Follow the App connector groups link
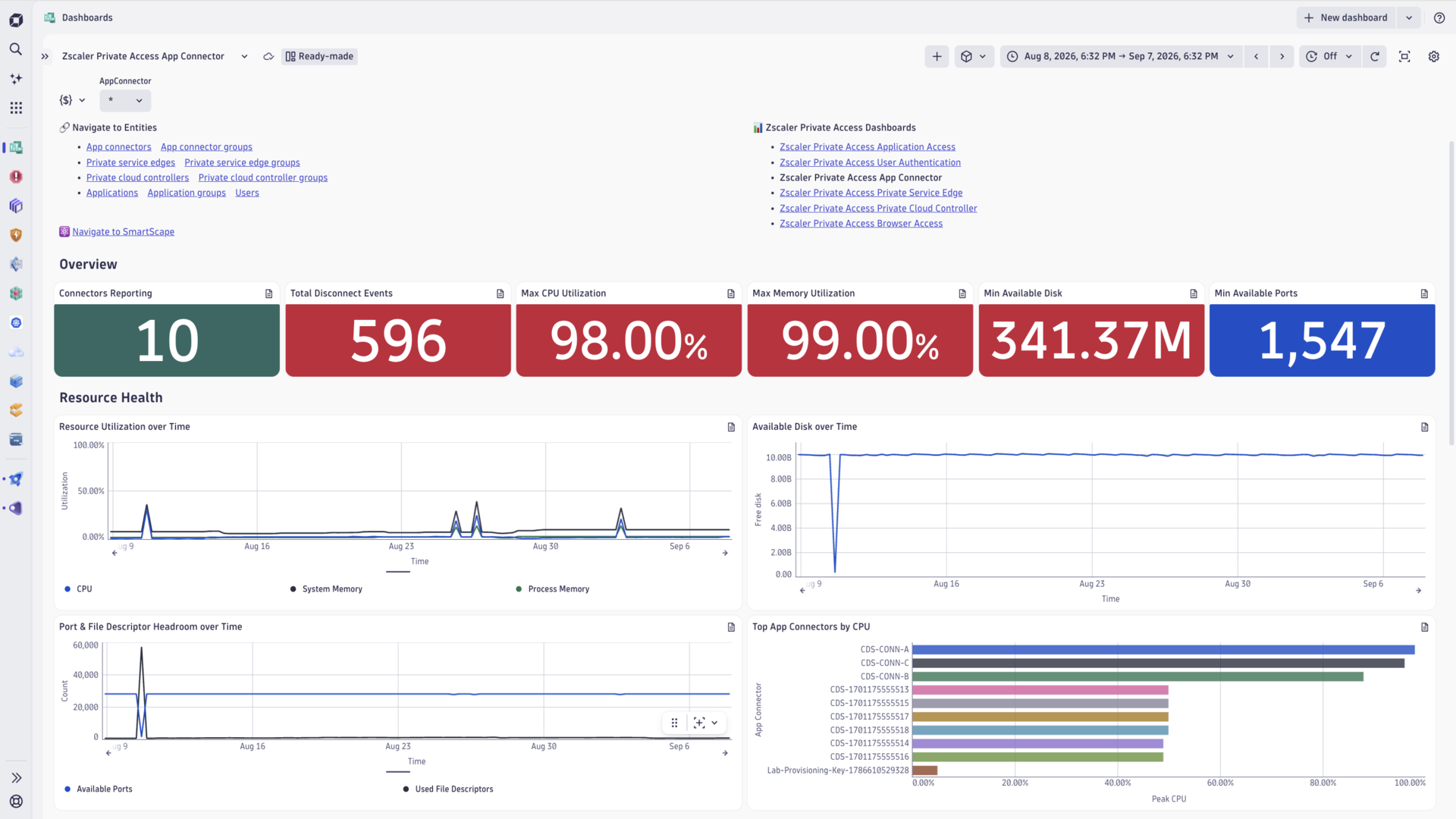This screenshot has width=1456, height=819. tap(206, 147)
